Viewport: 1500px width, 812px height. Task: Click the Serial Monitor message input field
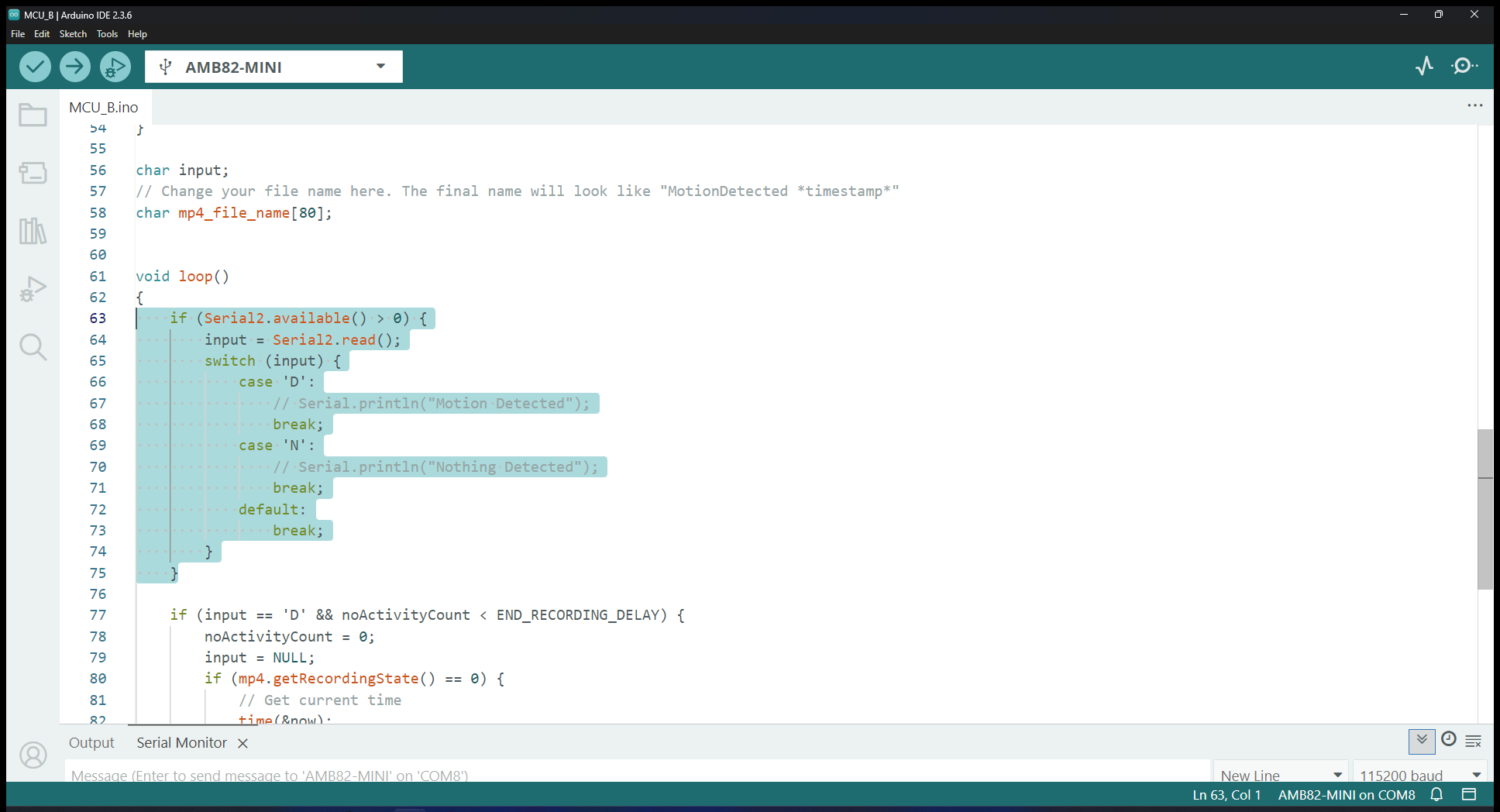(x=635, y=775)
